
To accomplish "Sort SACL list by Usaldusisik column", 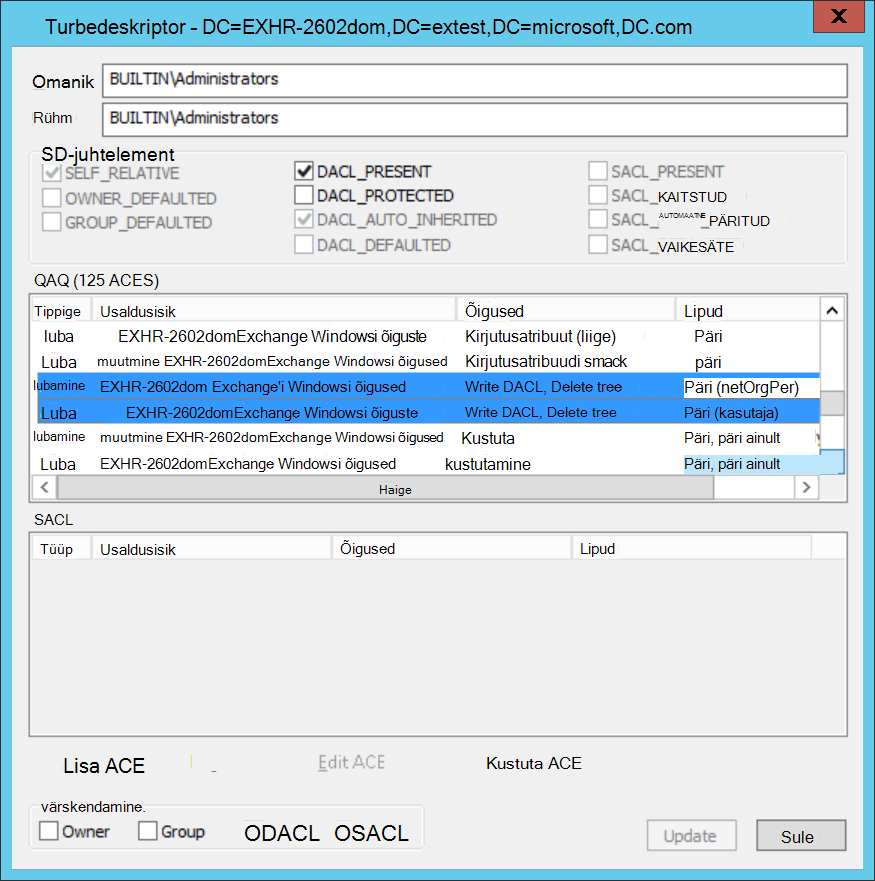I will tap(211, 548).
